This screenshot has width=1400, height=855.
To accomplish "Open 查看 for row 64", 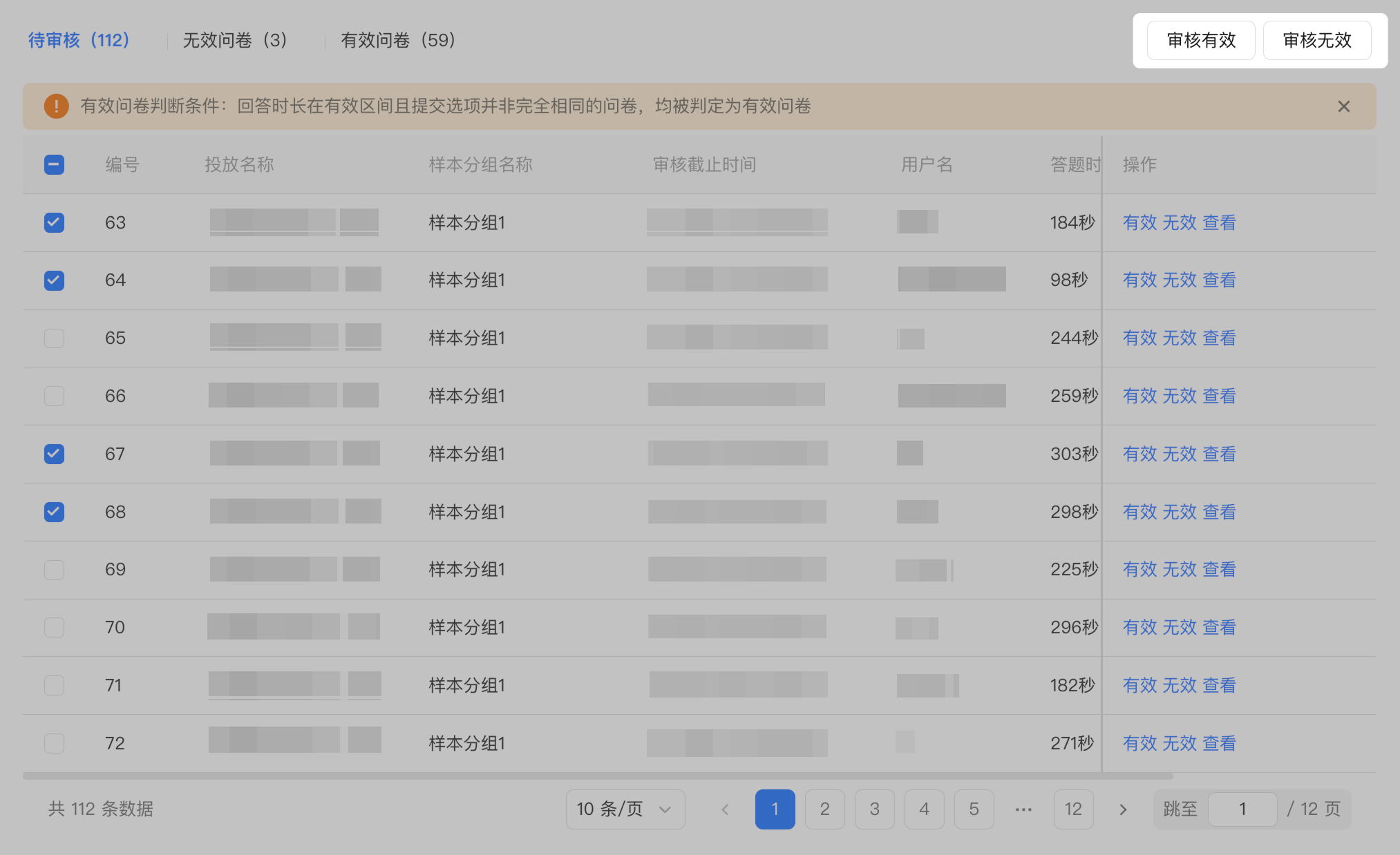I will (1220, 280).
